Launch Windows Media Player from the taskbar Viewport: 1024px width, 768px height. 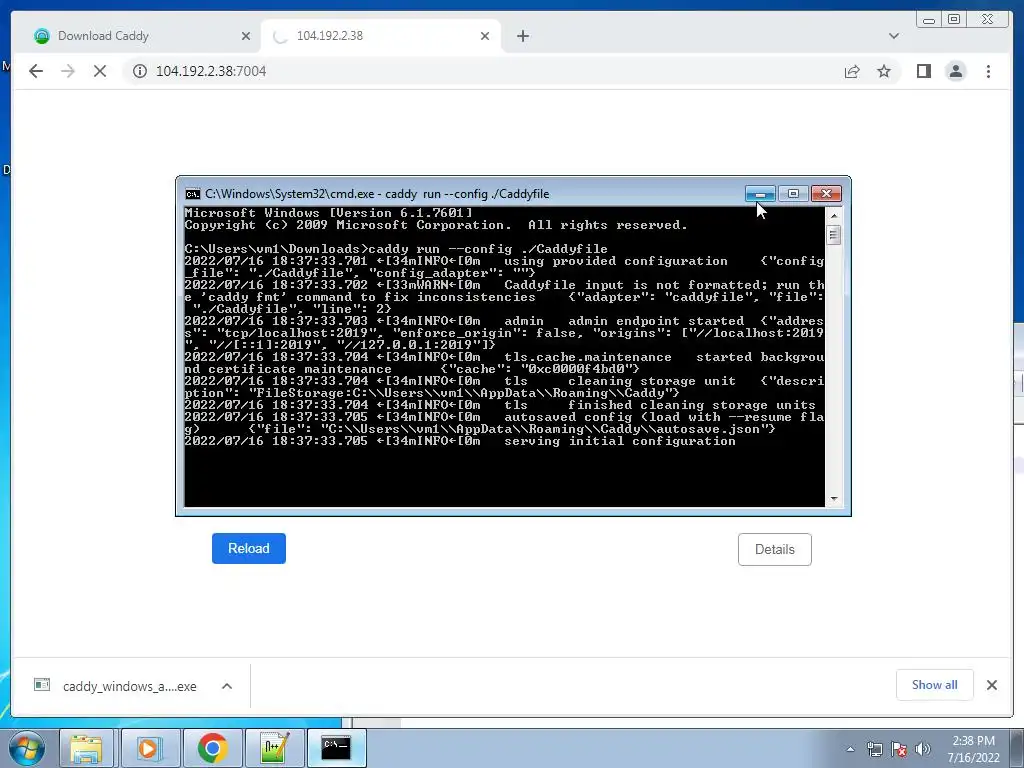(149, 748)
